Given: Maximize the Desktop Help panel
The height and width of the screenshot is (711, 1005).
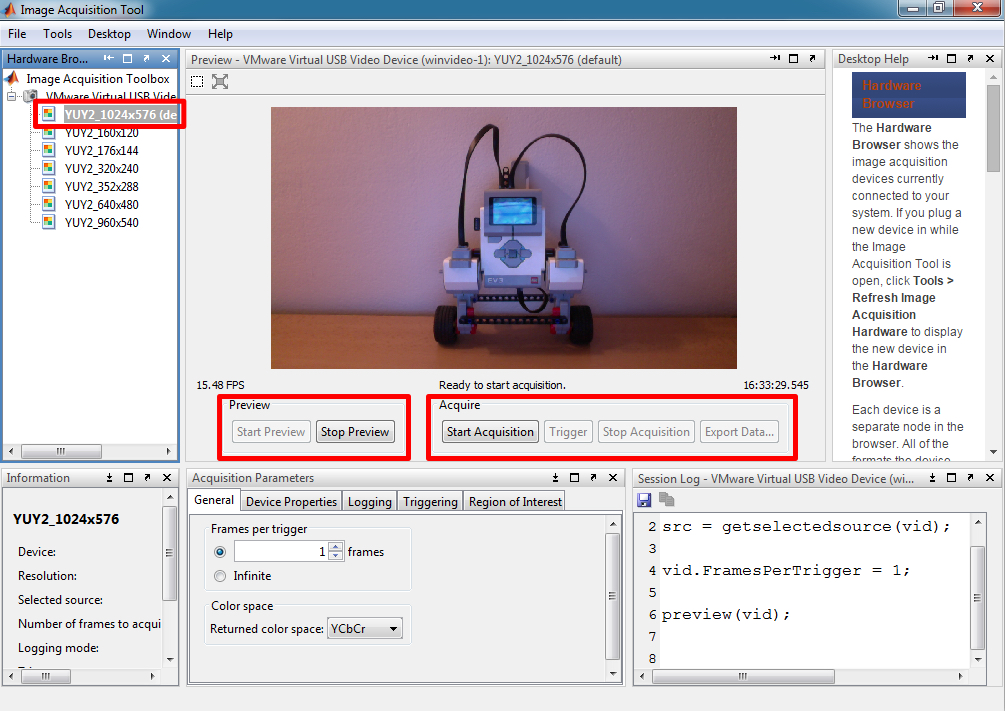Looking at the screenshot, I should coord(952,58).
